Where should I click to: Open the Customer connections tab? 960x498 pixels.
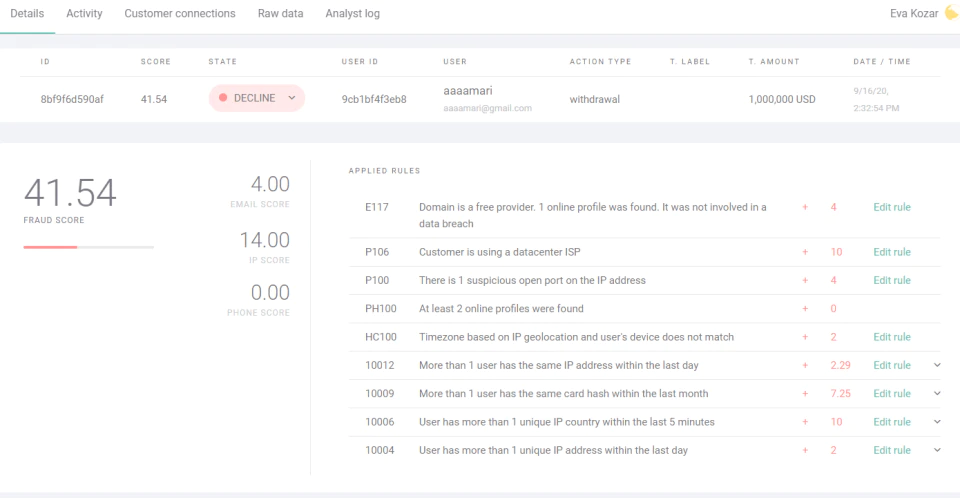point(180,13)
